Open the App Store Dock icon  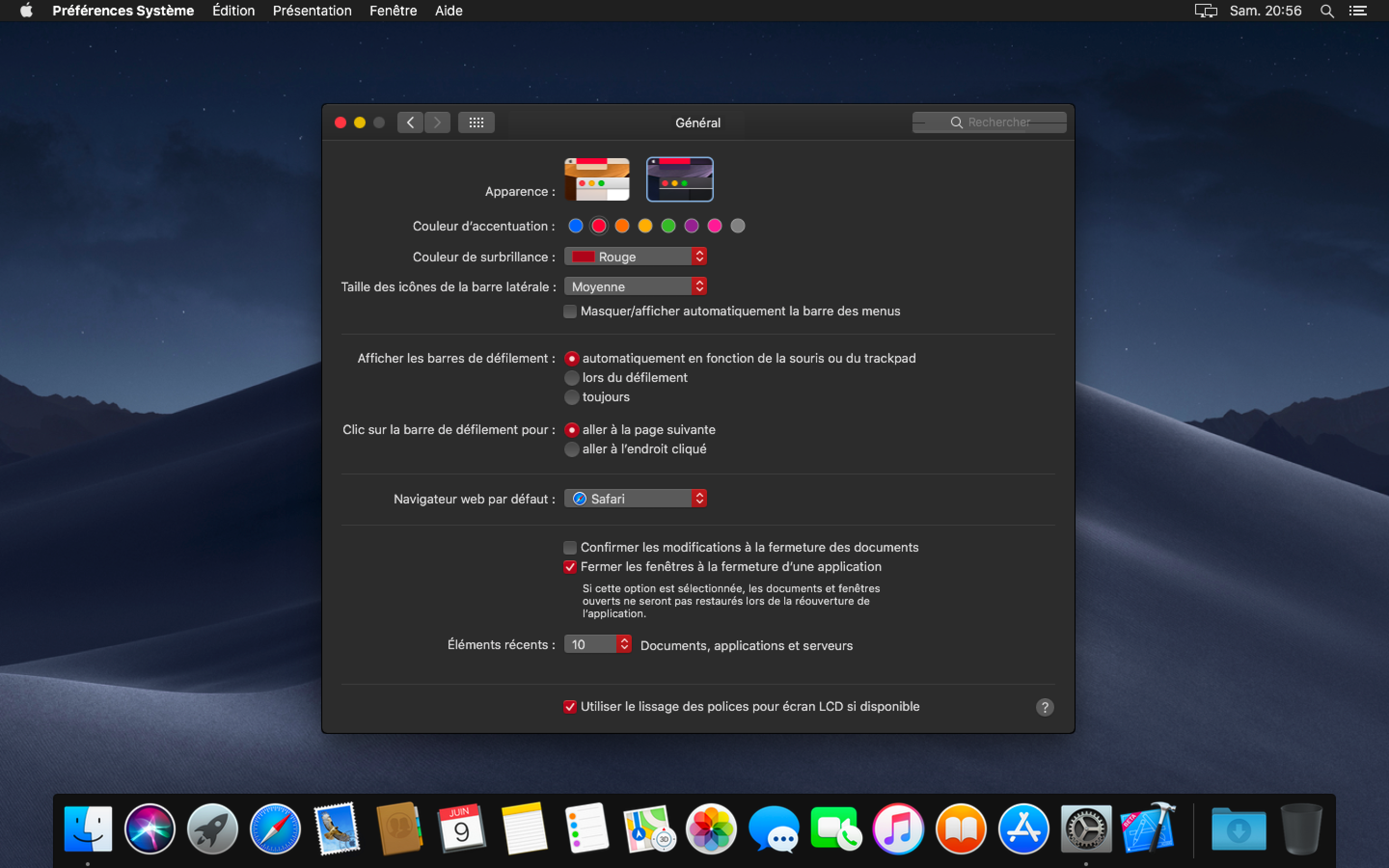1023,828
